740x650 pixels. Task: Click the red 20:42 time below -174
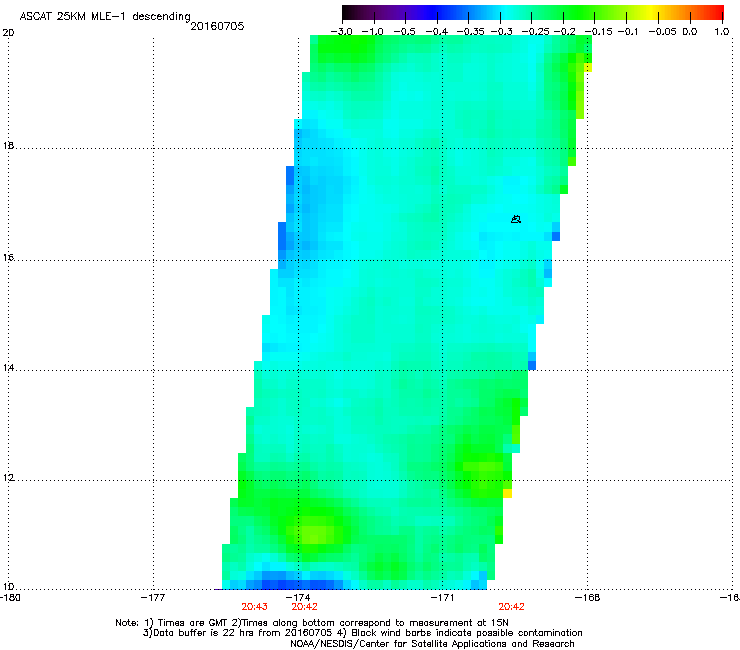tap(304, 607)
